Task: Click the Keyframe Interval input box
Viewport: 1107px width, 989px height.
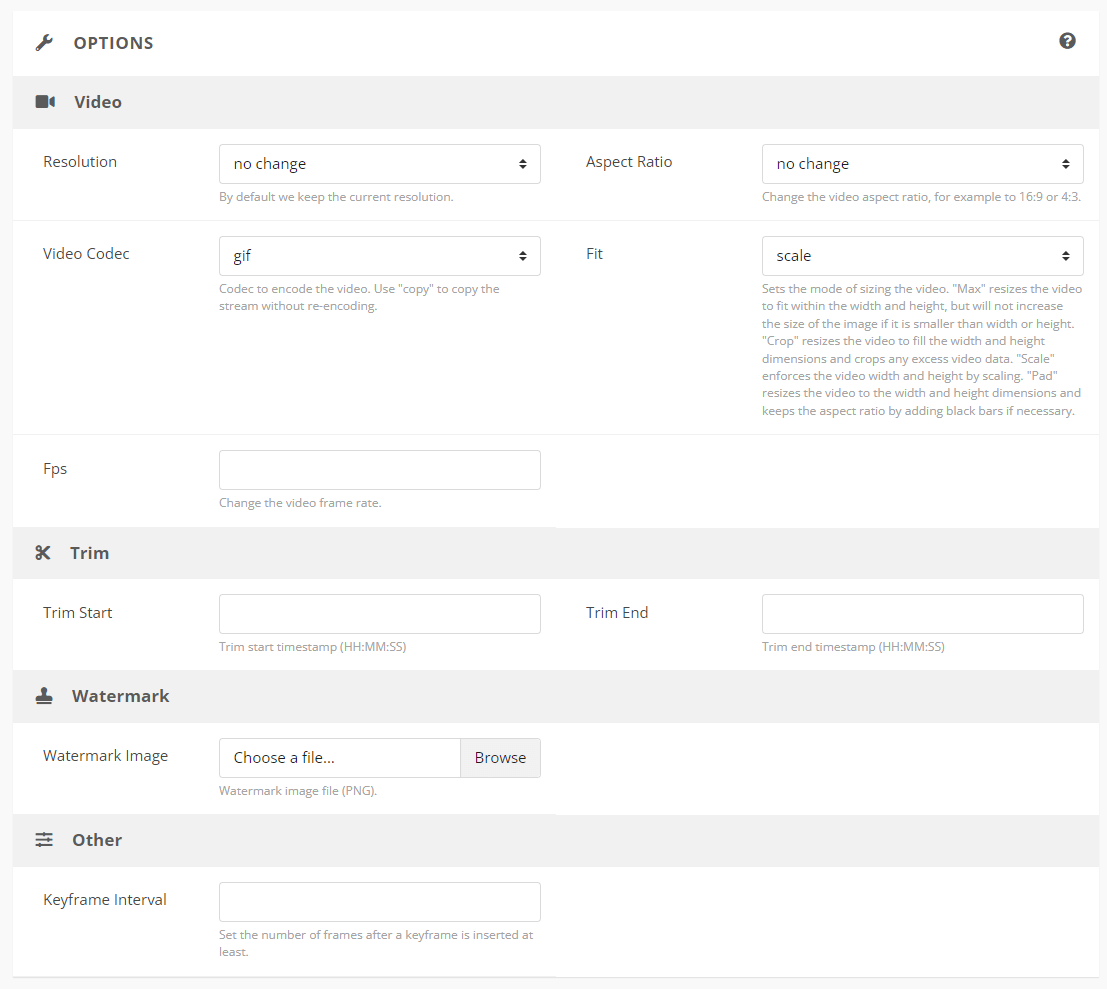Action: pyautogui.click(x=379, y=902)
